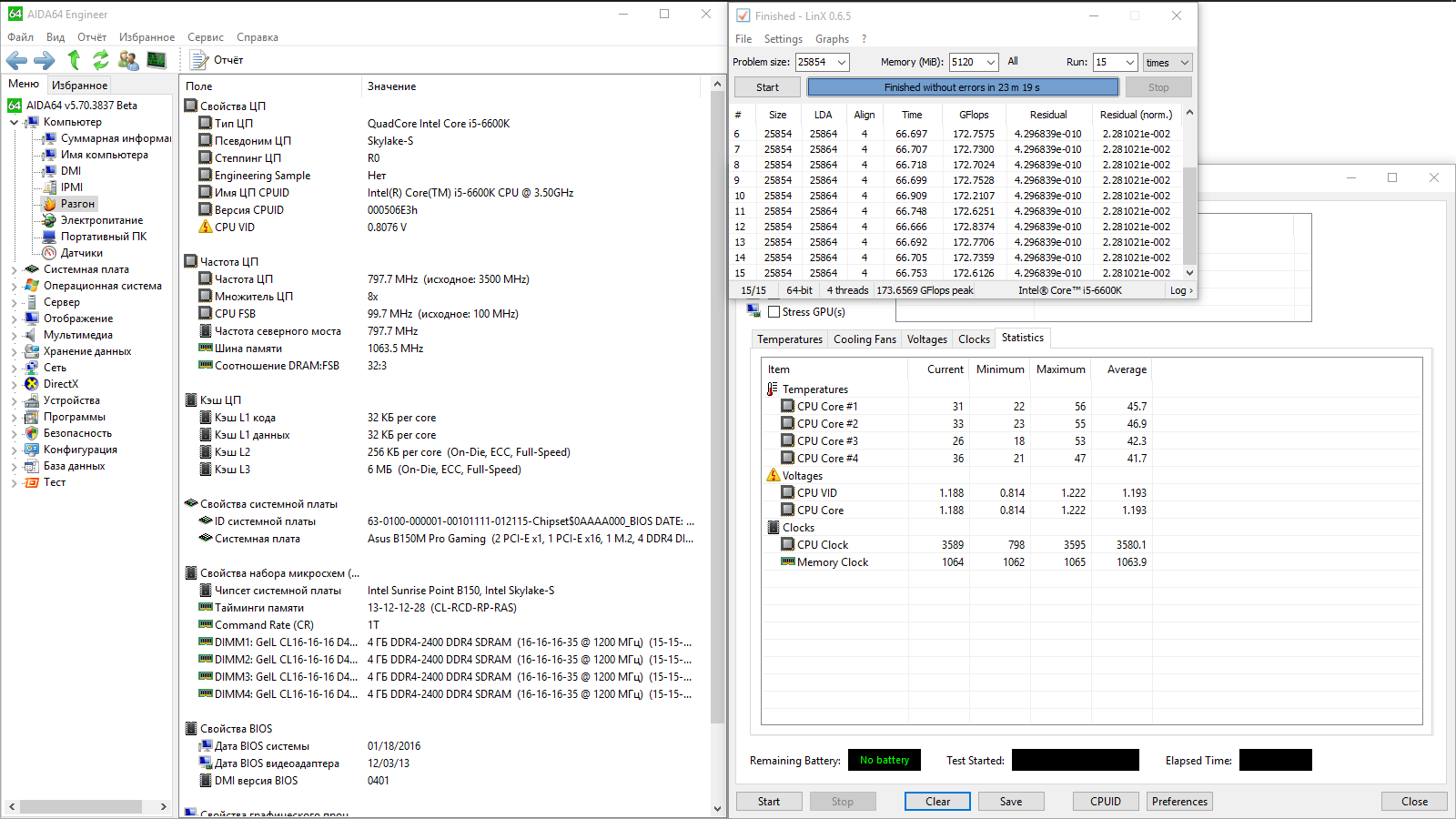Click the AIDA64 vertical scrollbar down arrow

tap(718, 809)
